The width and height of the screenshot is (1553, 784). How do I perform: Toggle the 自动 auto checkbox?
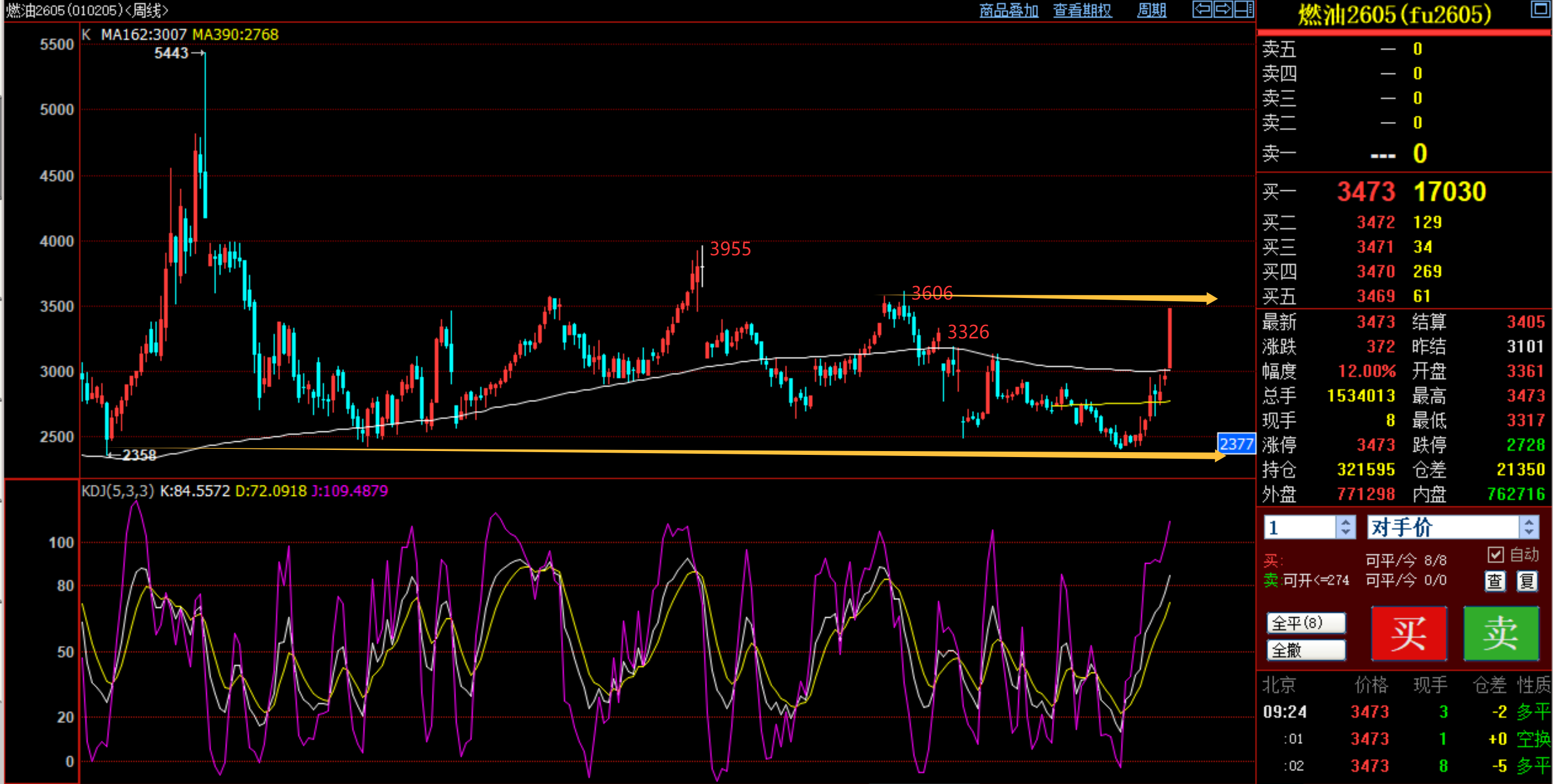(1495, 554)
